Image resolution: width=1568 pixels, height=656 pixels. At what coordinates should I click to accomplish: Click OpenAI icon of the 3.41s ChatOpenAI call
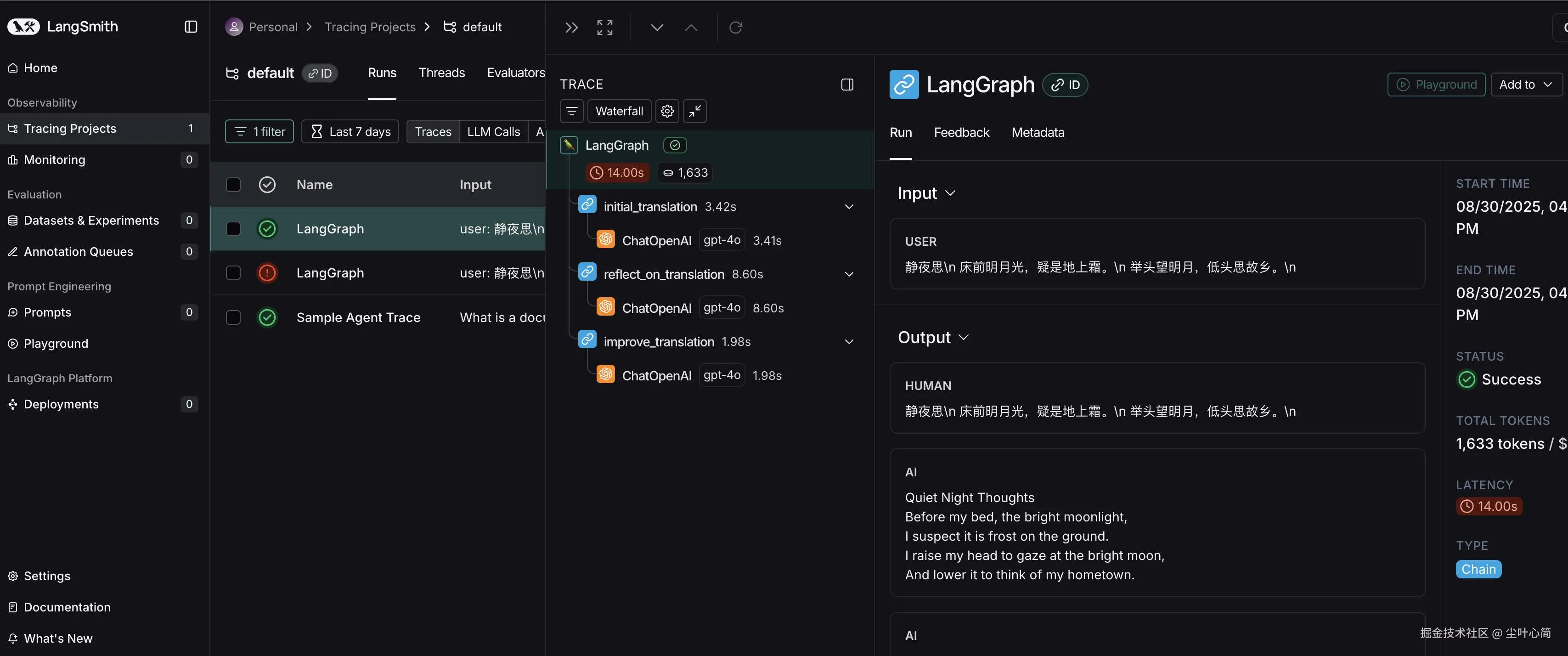pos(605,239)
